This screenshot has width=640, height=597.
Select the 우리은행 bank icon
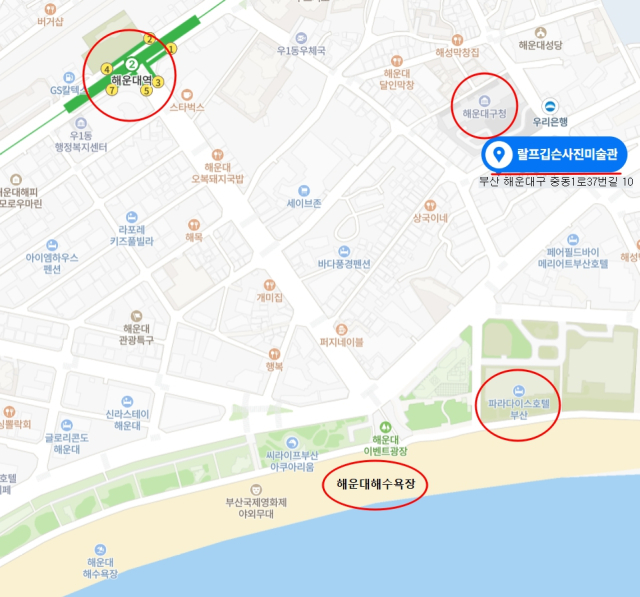coord(550,107)
